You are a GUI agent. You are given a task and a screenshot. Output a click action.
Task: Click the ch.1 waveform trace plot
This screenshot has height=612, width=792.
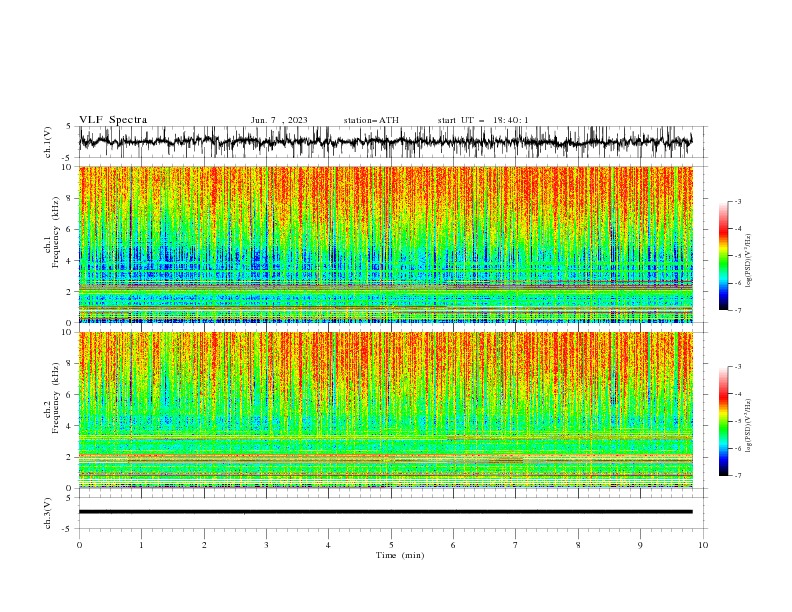click(x=385, y=142)
